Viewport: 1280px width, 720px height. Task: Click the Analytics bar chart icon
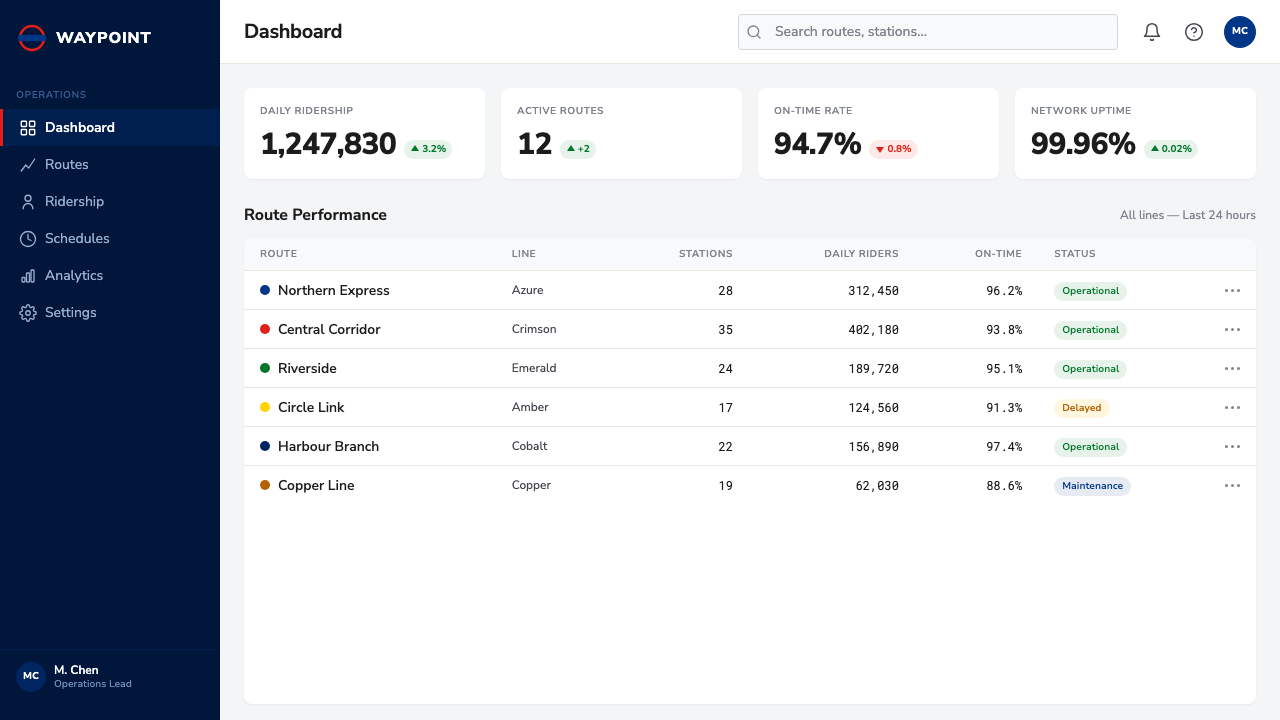[x=28, y=275]
